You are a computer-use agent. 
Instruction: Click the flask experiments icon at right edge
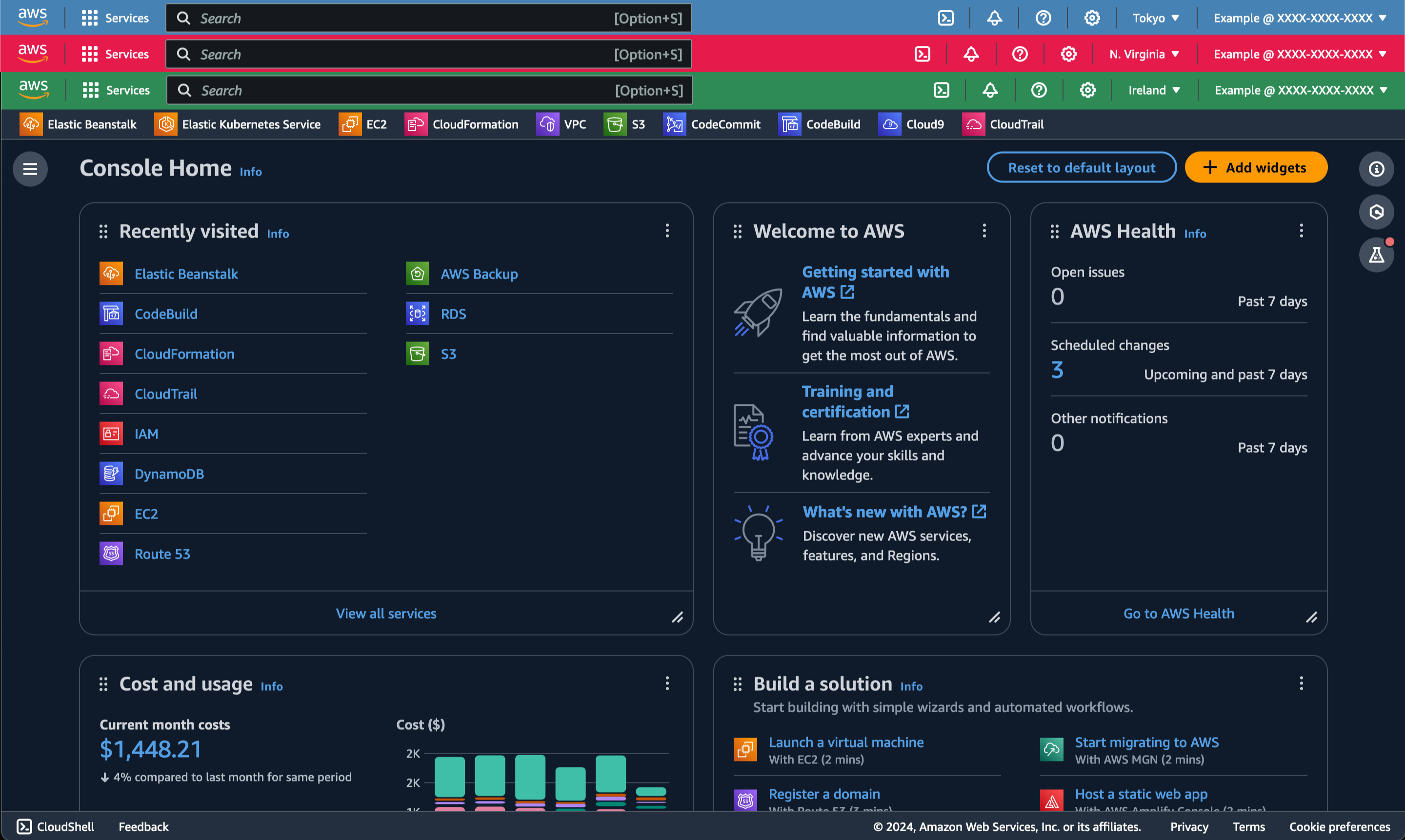coord(1376,255)
